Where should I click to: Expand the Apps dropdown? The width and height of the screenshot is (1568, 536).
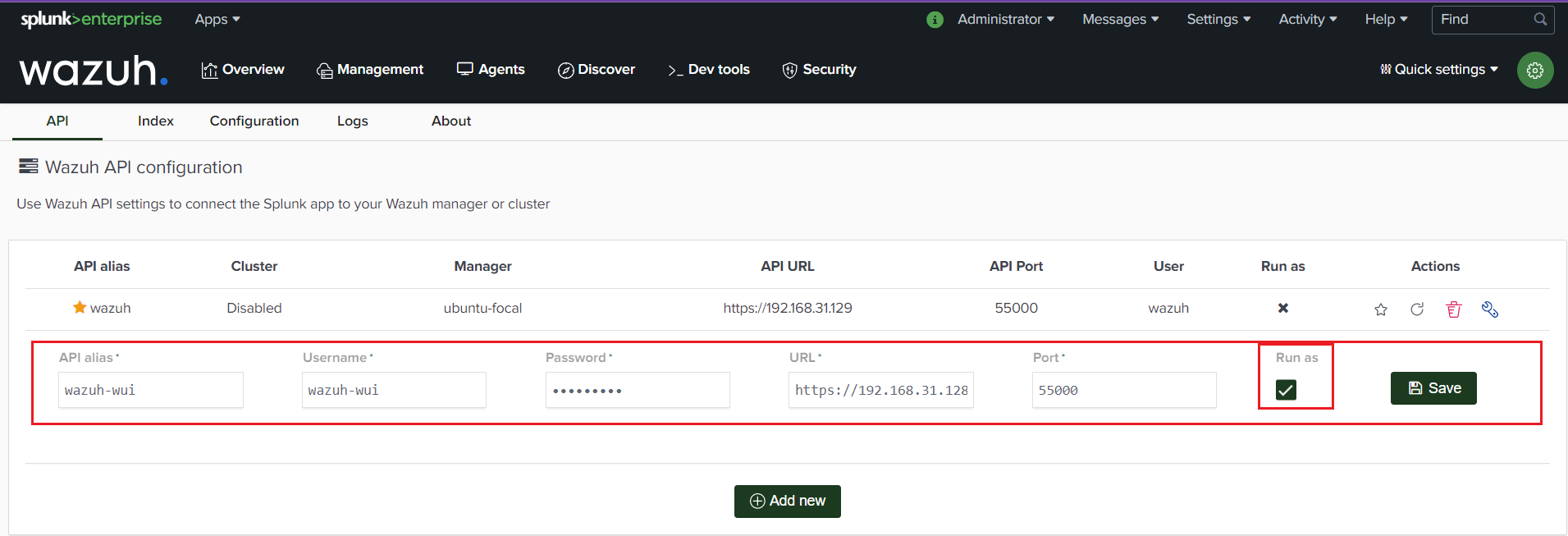(x=217, y=19)
